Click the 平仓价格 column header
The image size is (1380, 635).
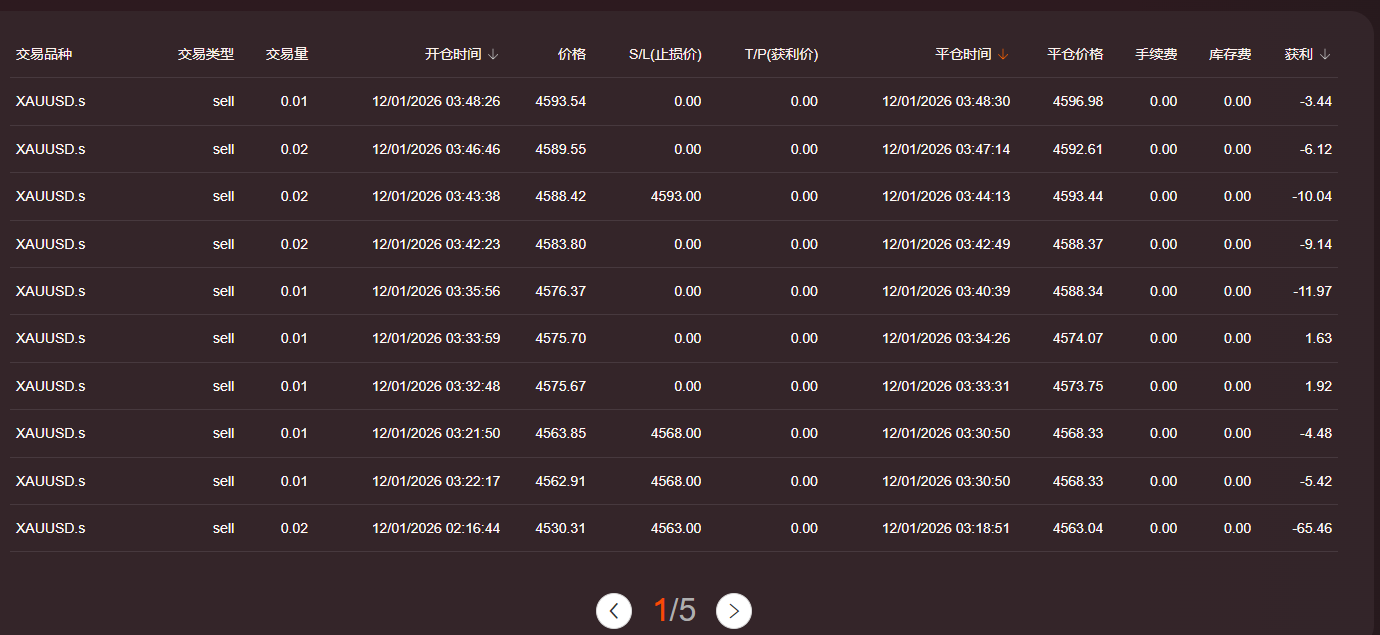click(x=1075, y=55)
